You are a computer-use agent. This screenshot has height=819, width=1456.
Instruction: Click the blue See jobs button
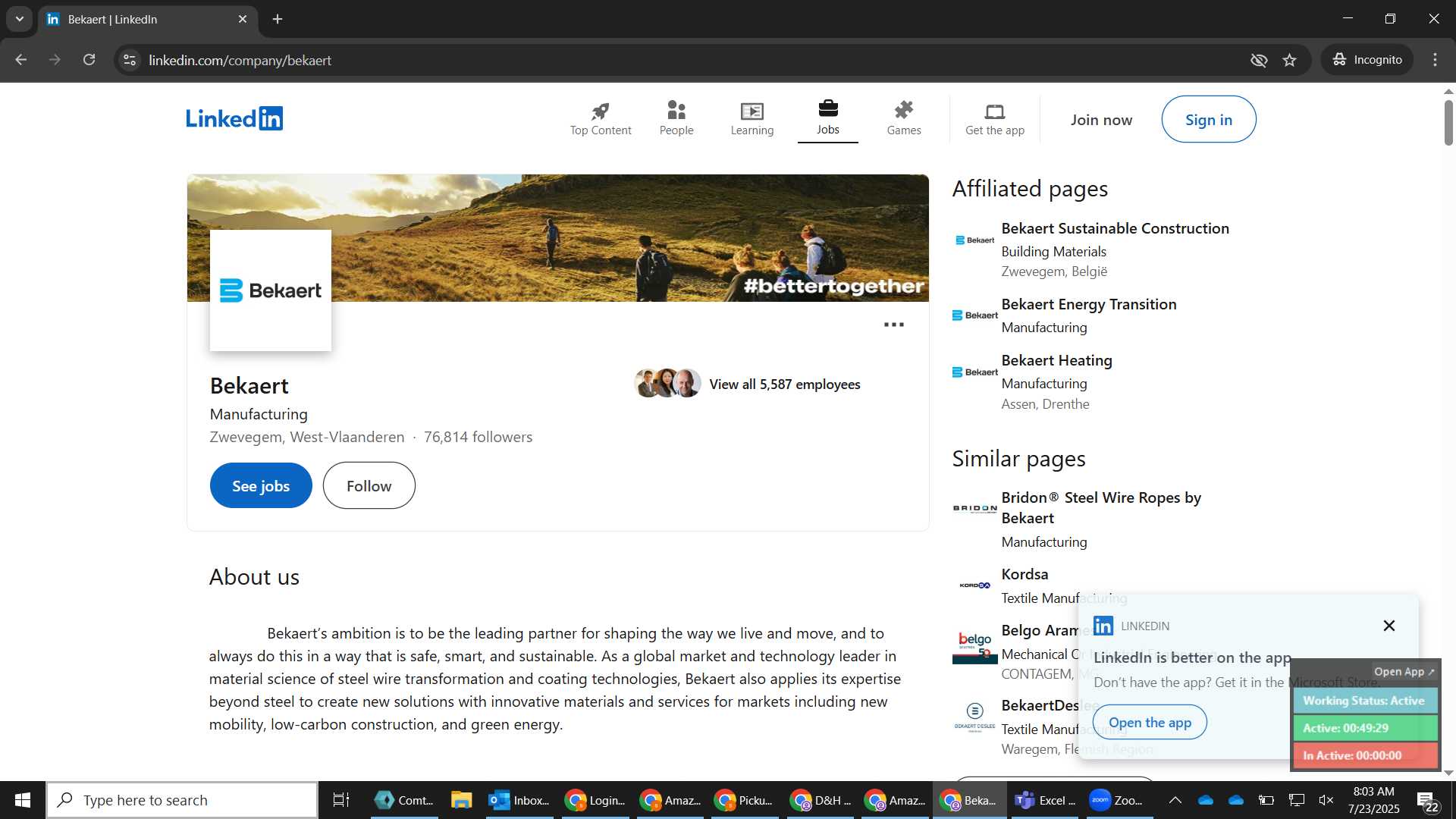click(261, 486)
